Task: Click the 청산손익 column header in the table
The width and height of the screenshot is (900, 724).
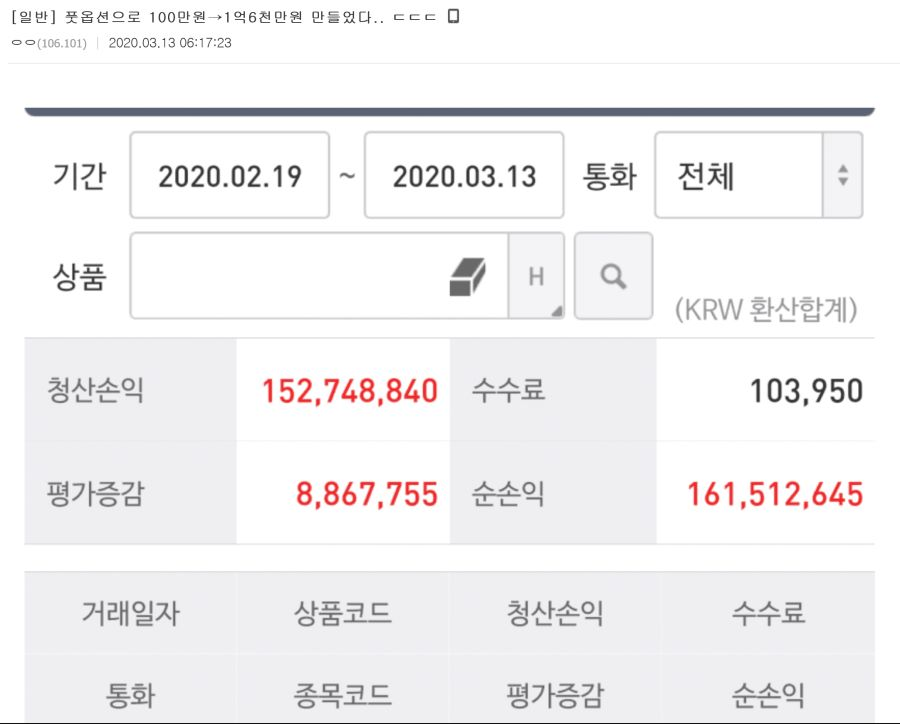Action: pyautogui.click(x=555, y=613)
